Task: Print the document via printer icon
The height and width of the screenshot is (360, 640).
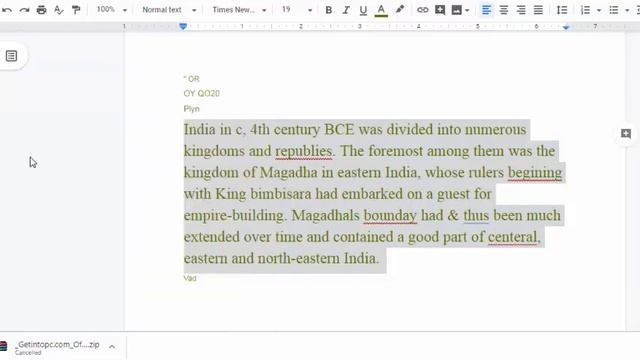Action: pyautogui.click(x=41, y=10)
